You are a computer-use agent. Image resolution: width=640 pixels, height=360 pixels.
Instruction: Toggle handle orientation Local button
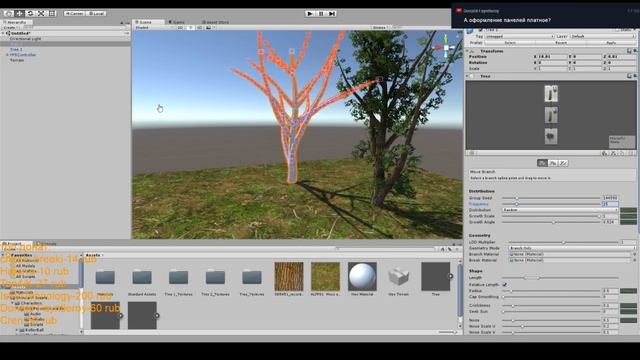tap(96, 13)
